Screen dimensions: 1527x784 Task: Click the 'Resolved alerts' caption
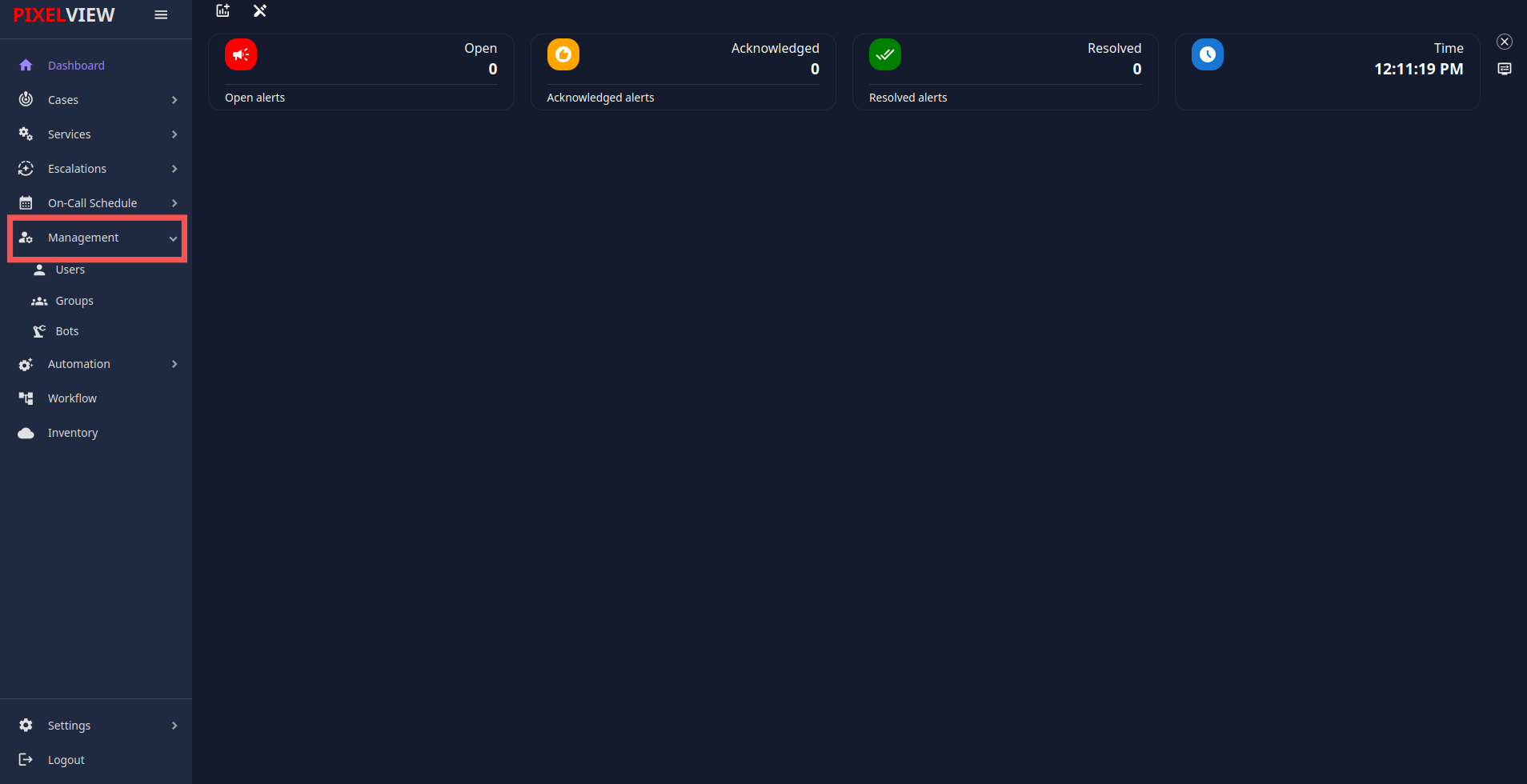click(x=908, y=98)
